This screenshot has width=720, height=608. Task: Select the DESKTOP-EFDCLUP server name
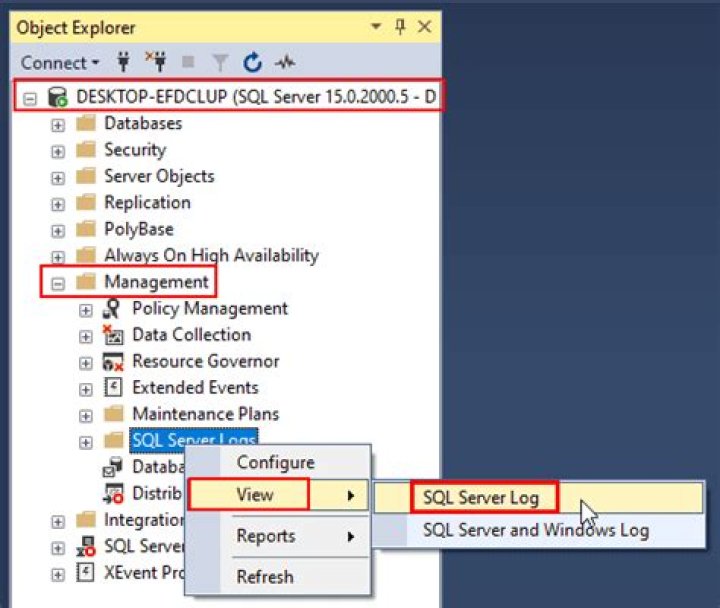(256, 97)
